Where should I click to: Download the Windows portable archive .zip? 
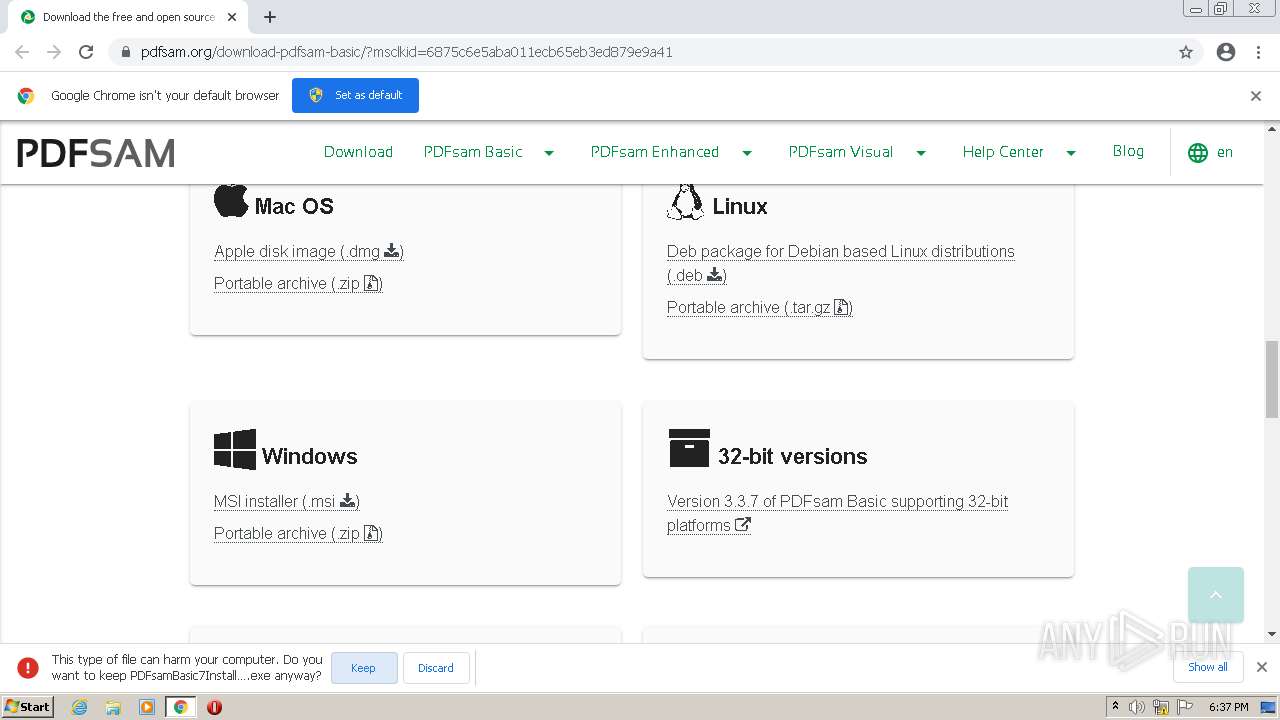point(298,533)
